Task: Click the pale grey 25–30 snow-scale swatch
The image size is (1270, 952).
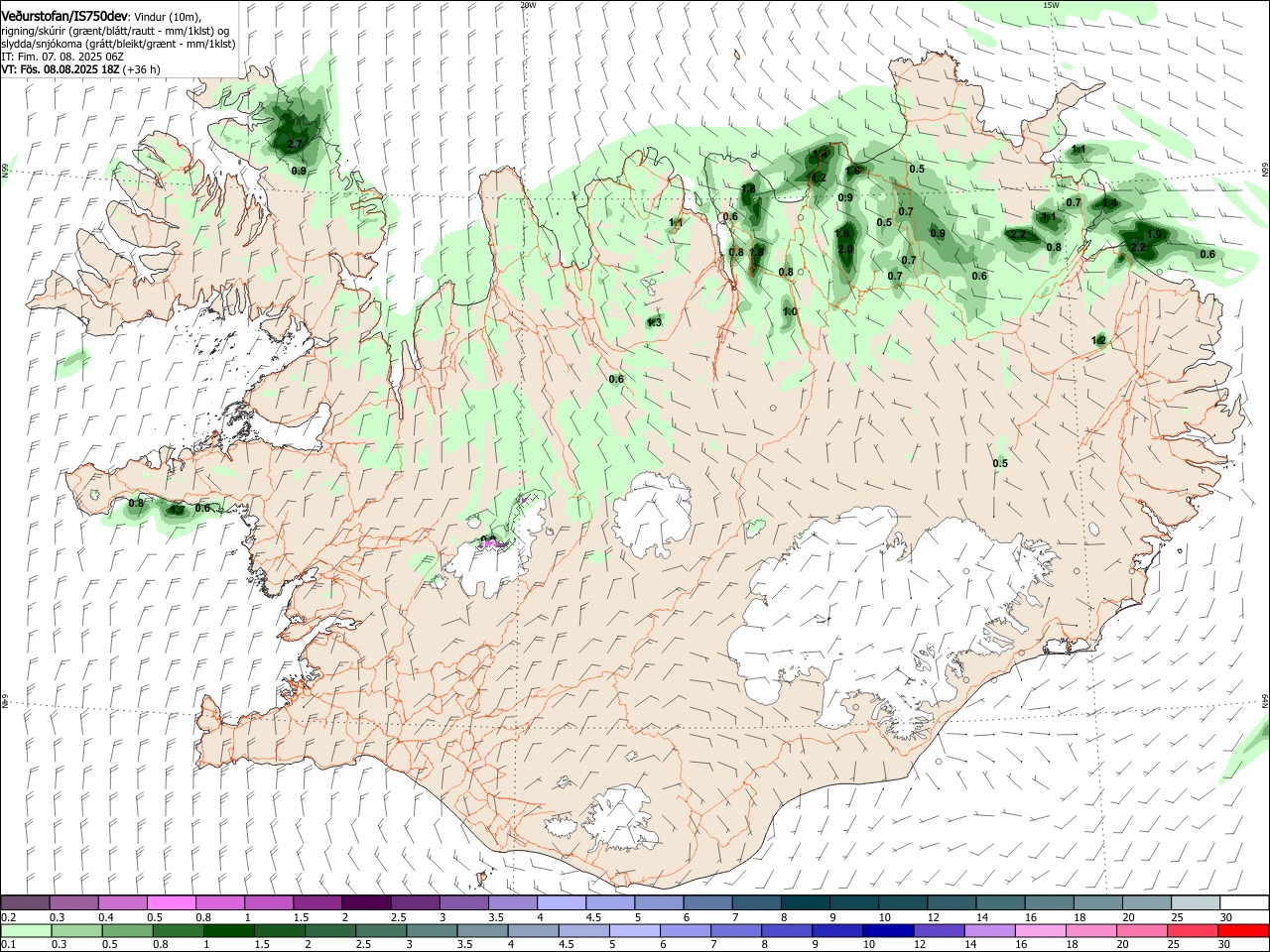Action: tap(1194, 903)
